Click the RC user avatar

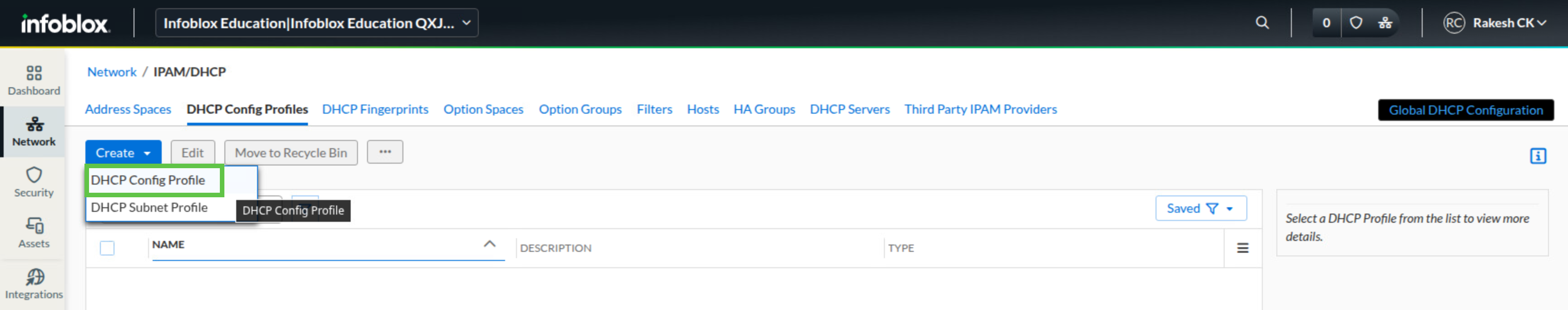point(1454,23)
